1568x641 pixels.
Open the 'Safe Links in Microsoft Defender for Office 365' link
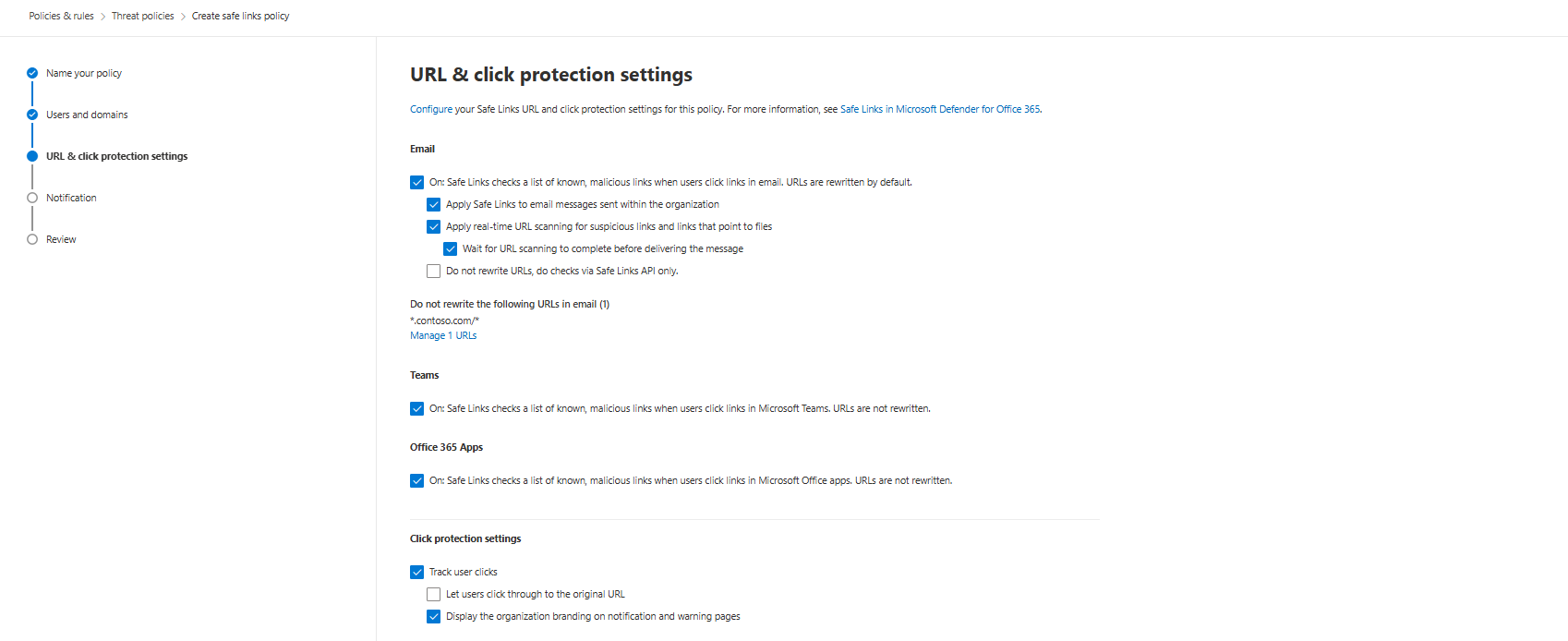940,109
